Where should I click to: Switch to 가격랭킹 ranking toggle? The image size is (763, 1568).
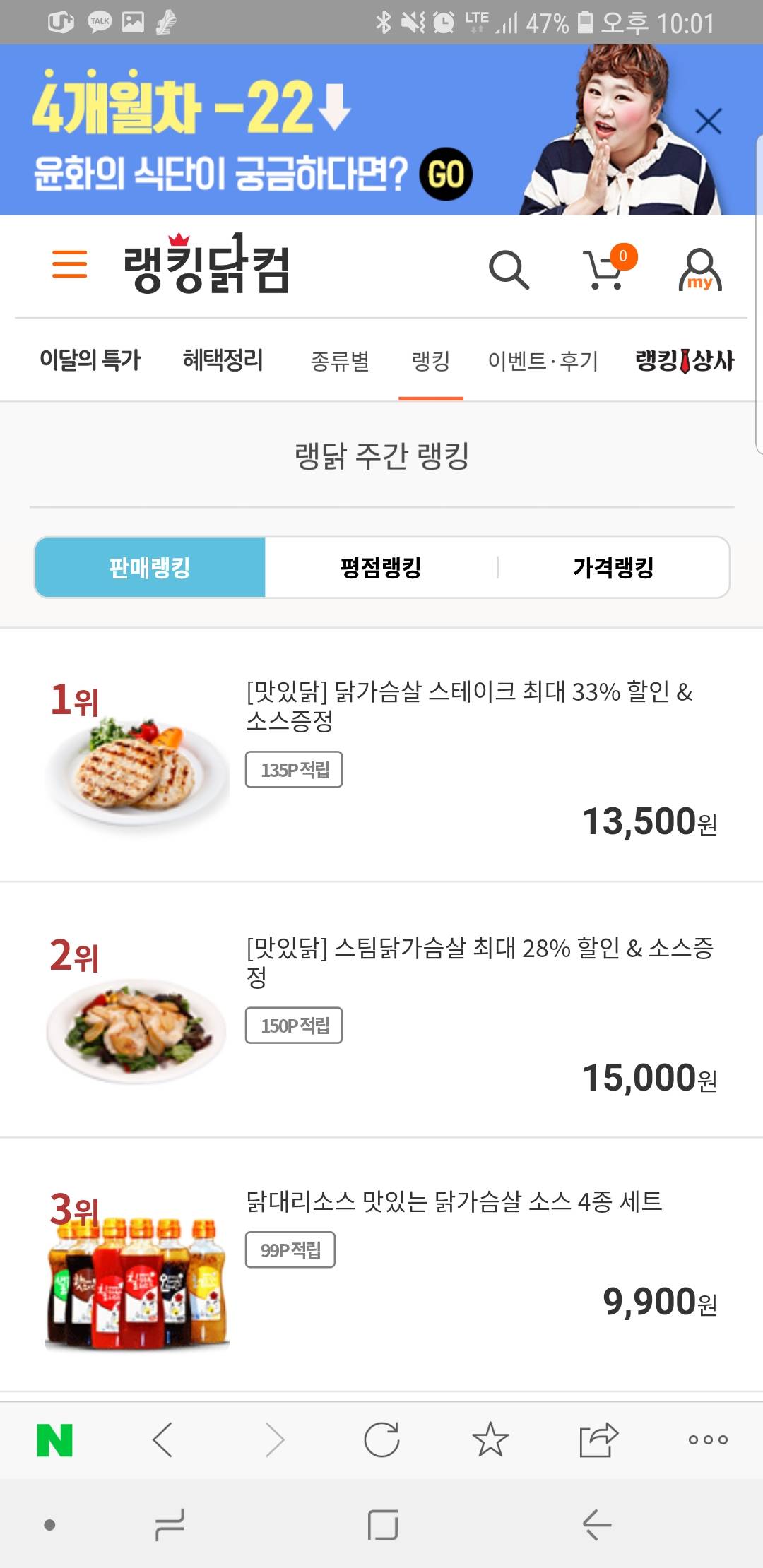(613, 567)
